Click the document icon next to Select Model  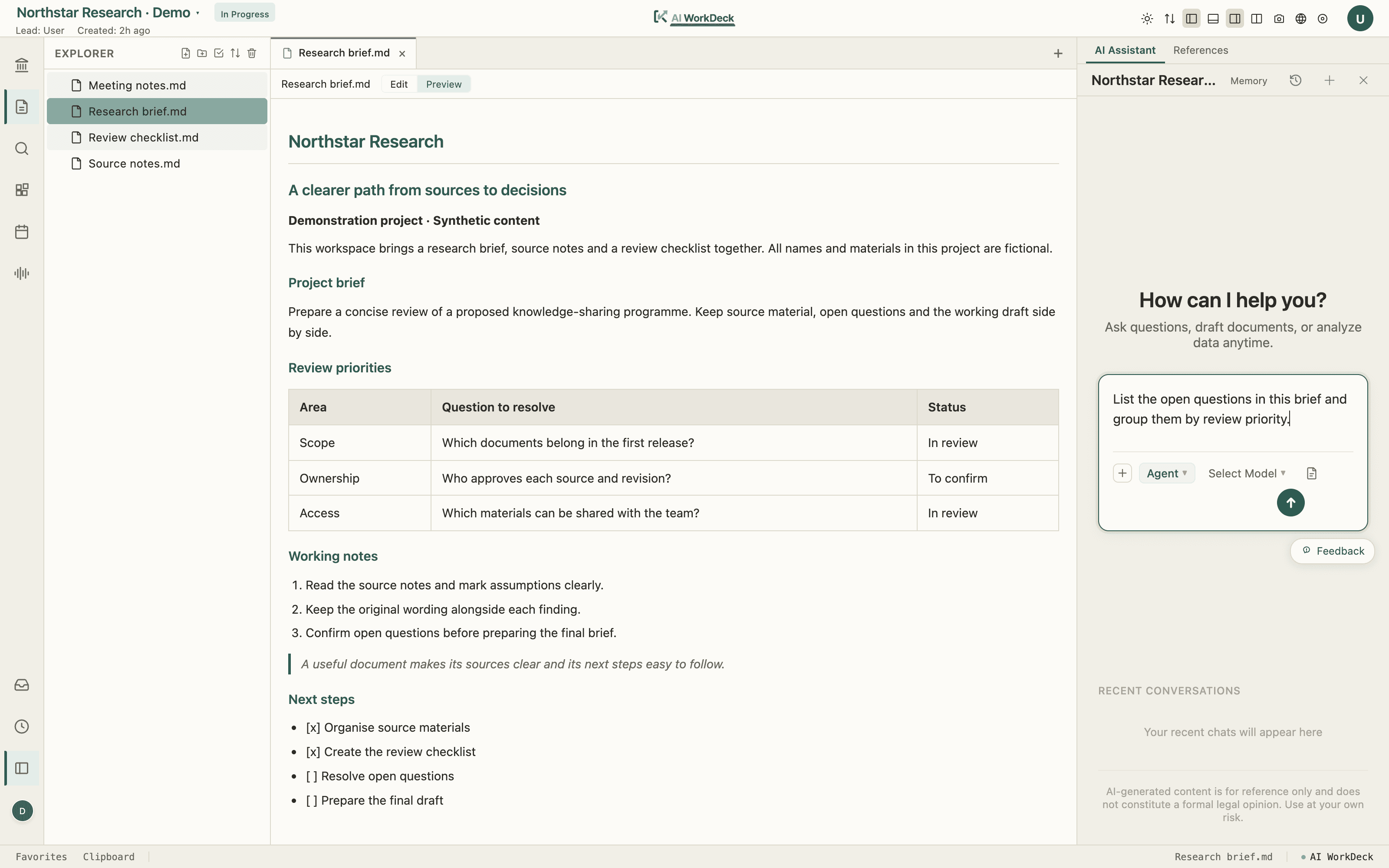[x=1311, y=473]
